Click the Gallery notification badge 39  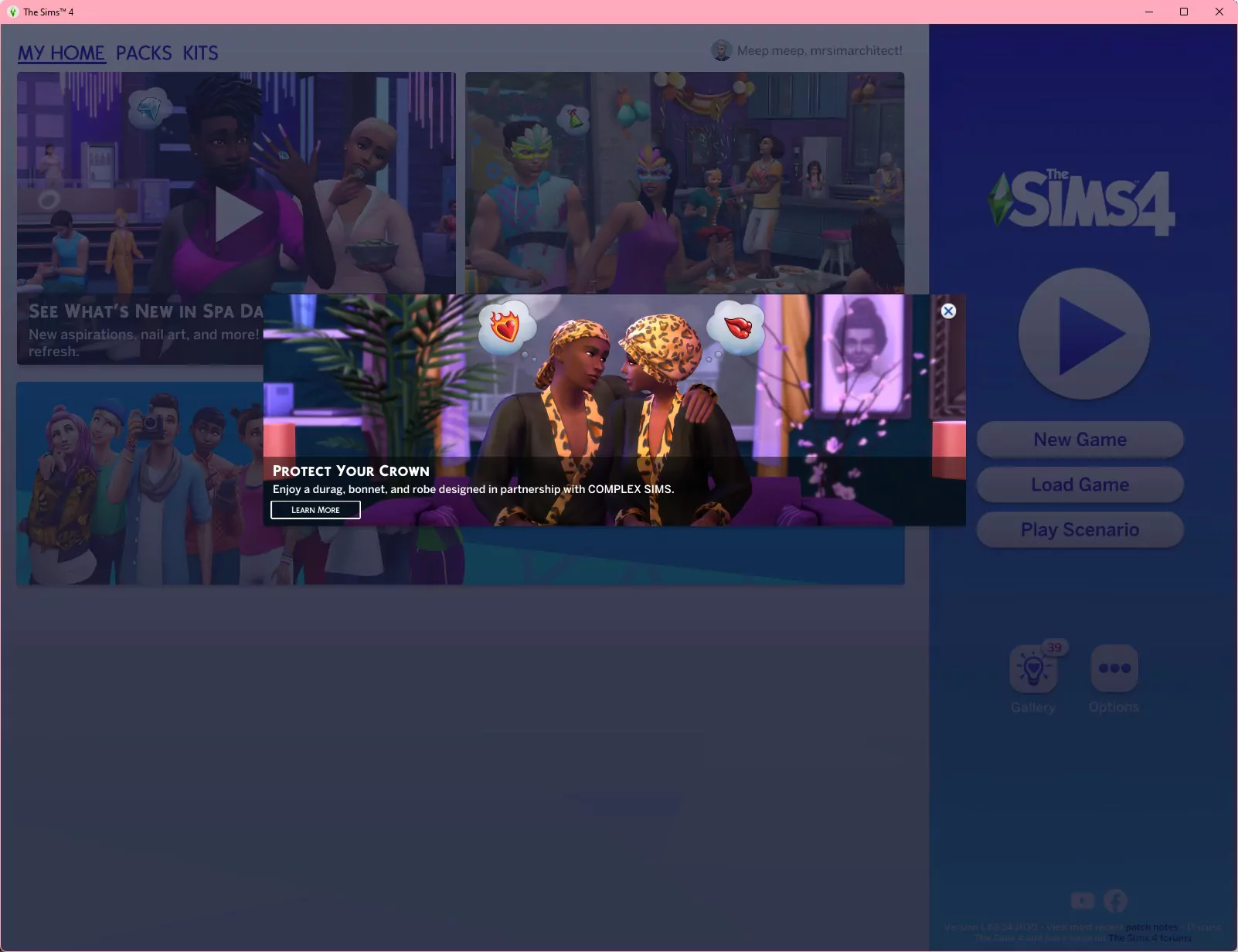[x=1055, y=648]
